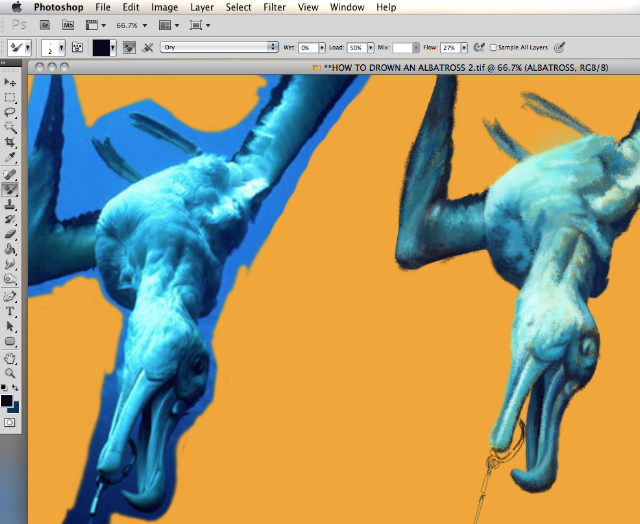Open the Wet percentage dropdown arrow
Viewport: 640px width, 524px height.
322,48
